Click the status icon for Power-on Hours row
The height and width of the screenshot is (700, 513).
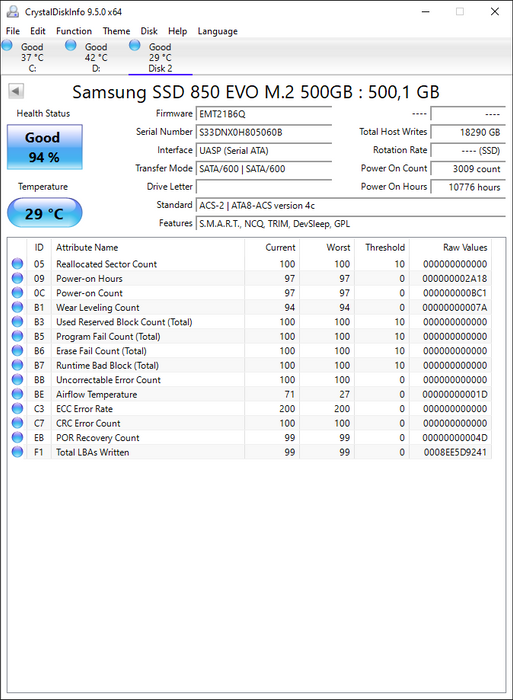point(17,278)
